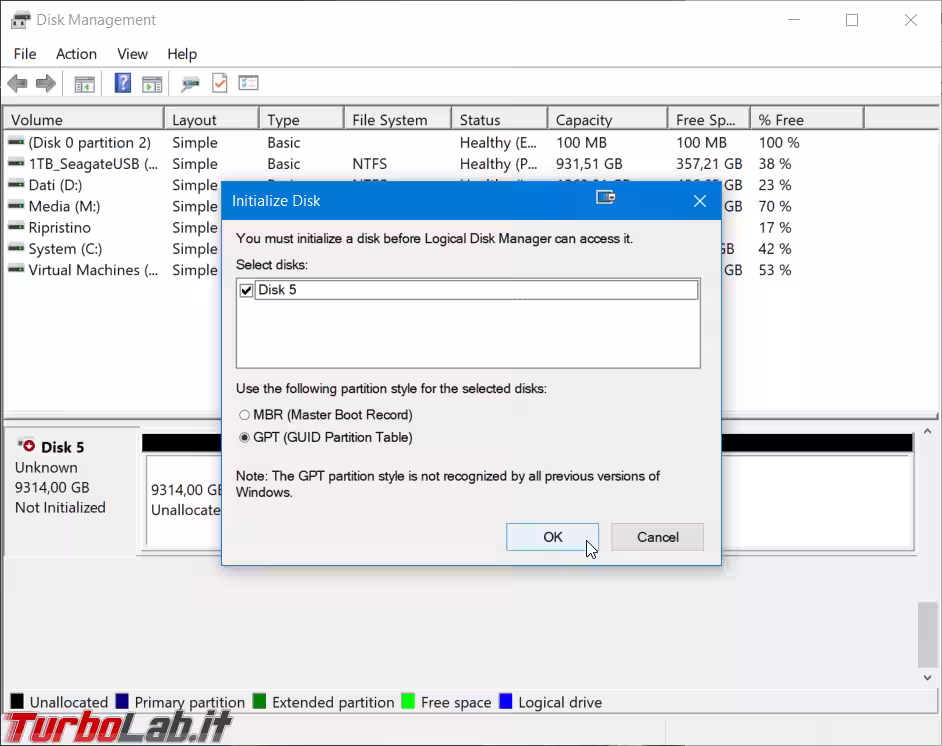This screenshot has width=942, height=746.
Task: Close the Initialize Disk dialog with X
Action: [x=700, y=201]
